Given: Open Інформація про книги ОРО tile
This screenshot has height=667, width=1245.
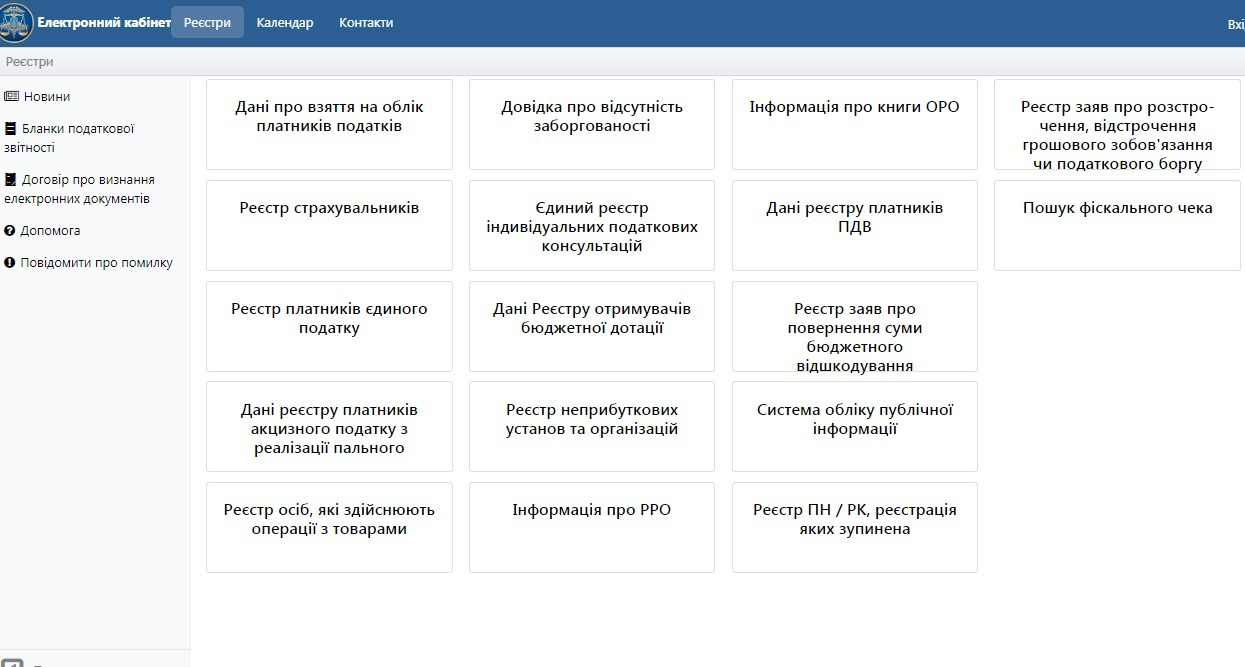Looking at the screenshot, I should click(x=854, y=124).
